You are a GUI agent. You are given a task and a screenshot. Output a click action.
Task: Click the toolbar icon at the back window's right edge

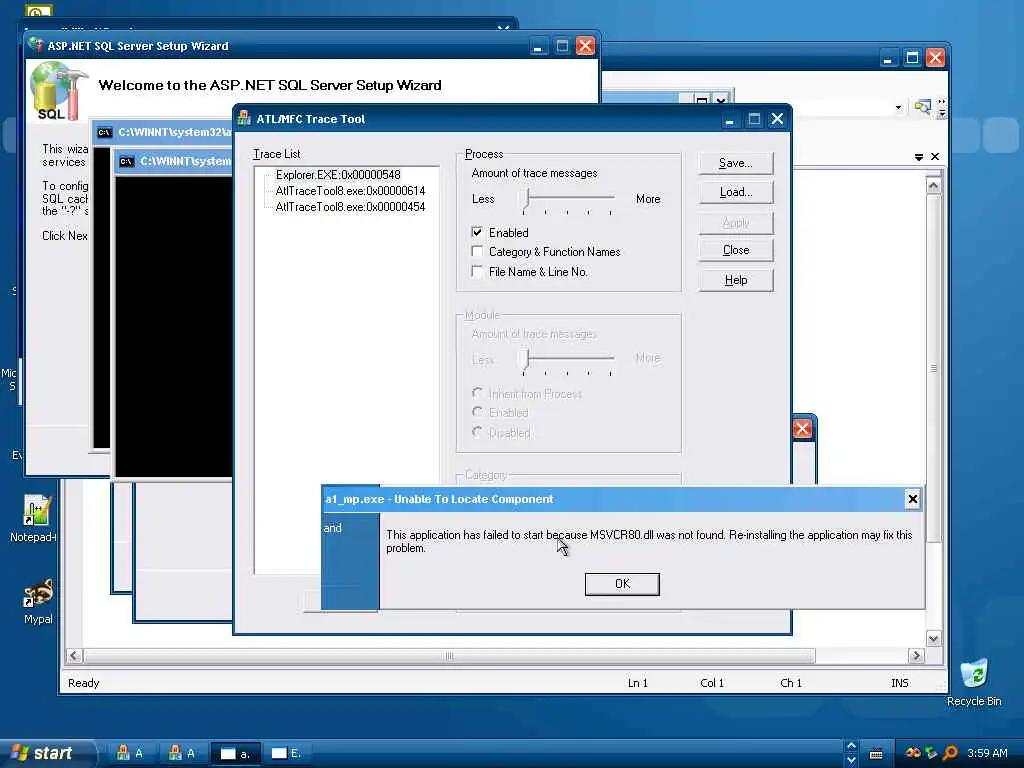tap(922, 107)
